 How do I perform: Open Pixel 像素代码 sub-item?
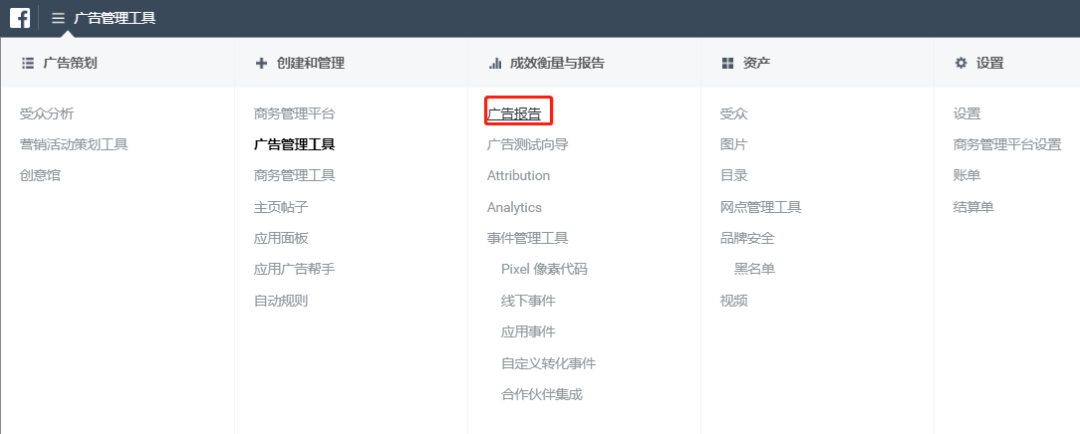544,269
